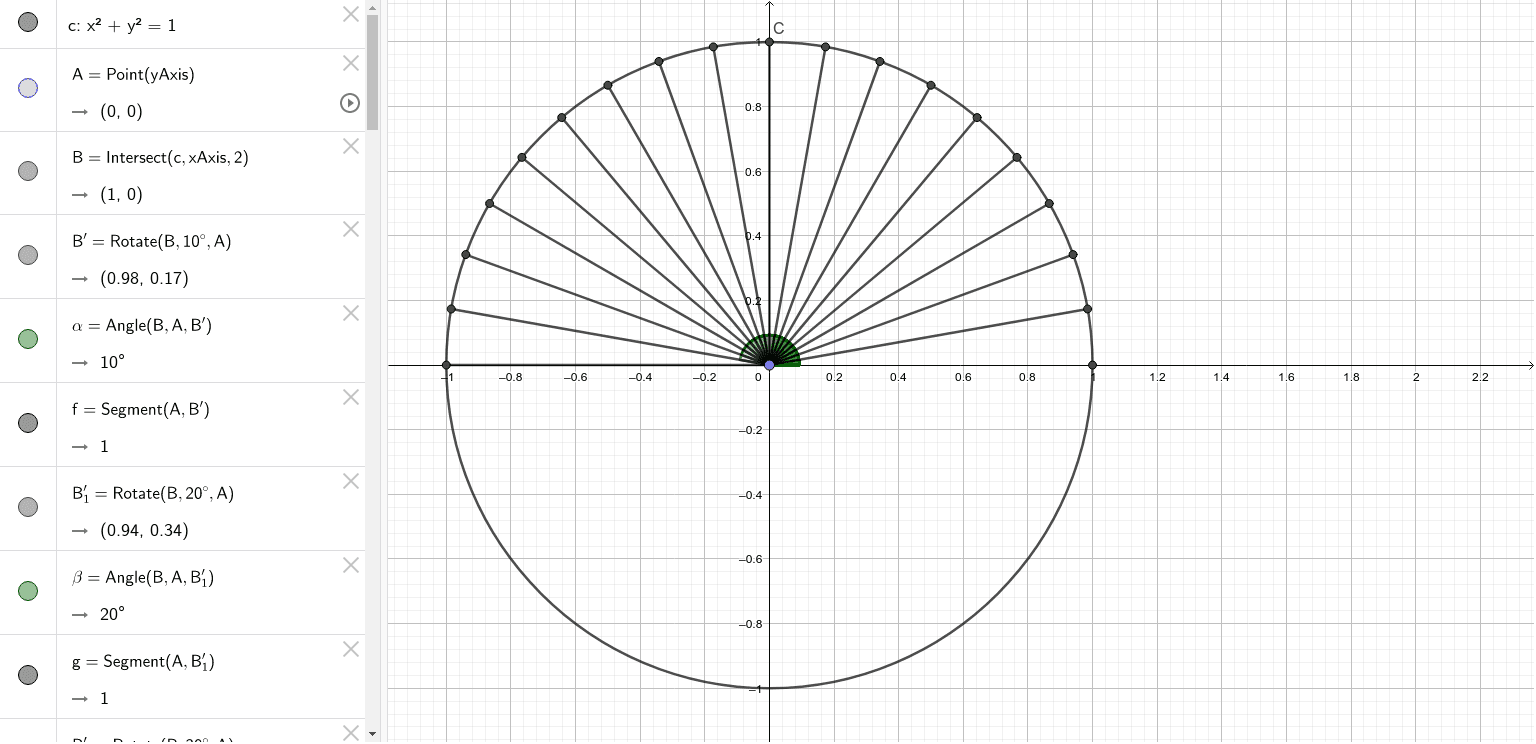The image size is (1536, 744).
Task: Click the angle value 20°
Action: click(112, 614)
